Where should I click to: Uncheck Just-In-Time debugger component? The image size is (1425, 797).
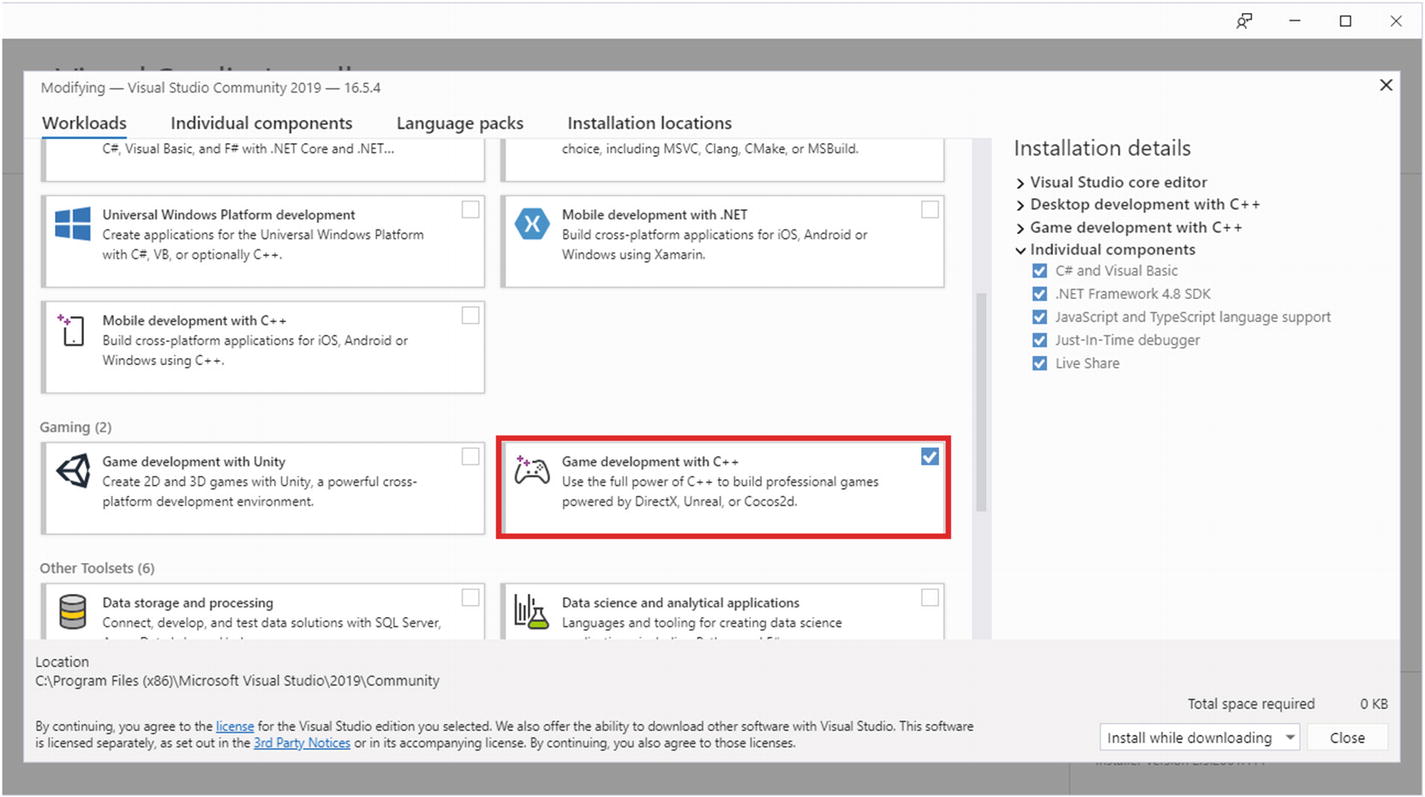coord(1040,340)
